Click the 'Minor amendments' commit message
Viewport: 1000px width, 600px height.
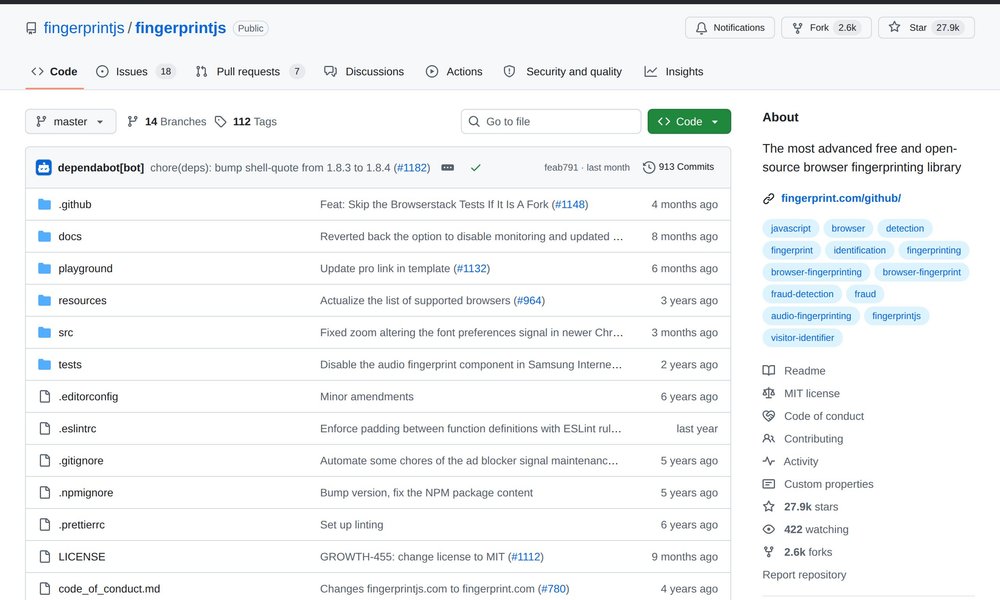[367, 397]
